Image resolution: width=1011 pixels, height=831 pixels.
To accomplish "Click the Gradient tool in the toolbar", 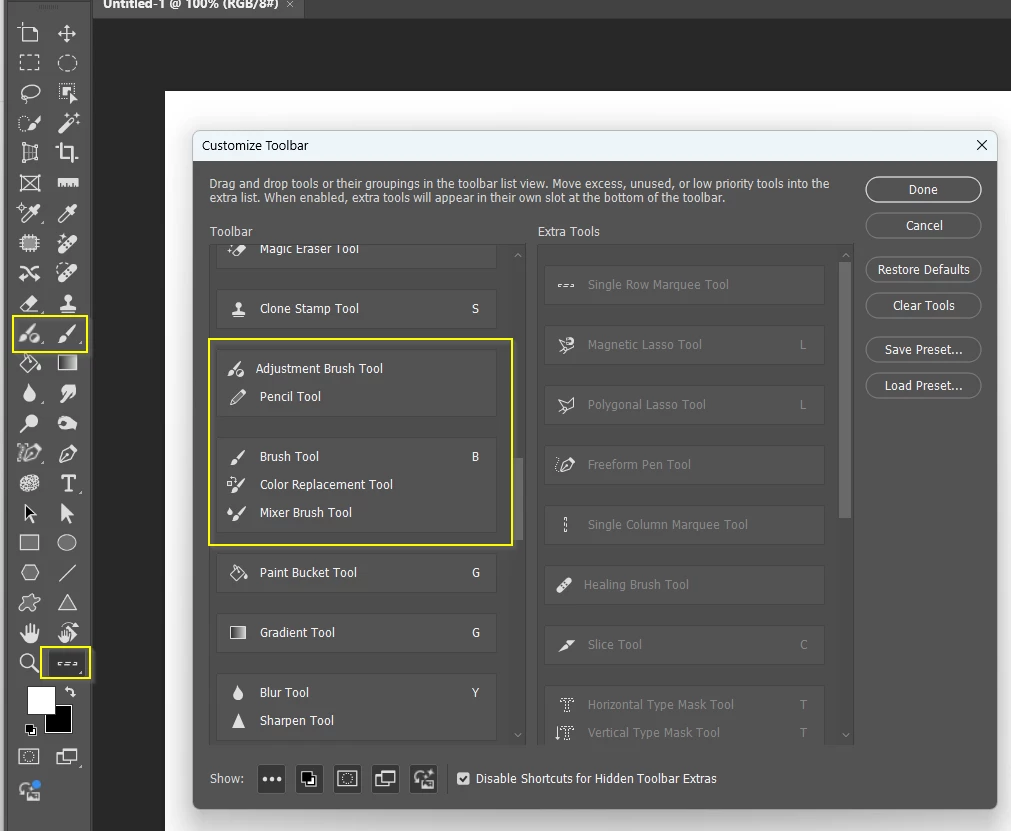I will pyautogui.click(x=68, y=363).
